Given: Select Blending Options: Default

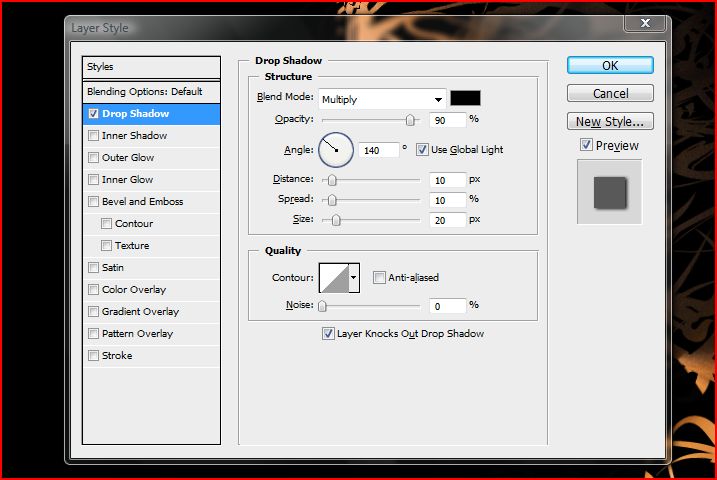Looking at the screenshot, I should pos(150,91).
